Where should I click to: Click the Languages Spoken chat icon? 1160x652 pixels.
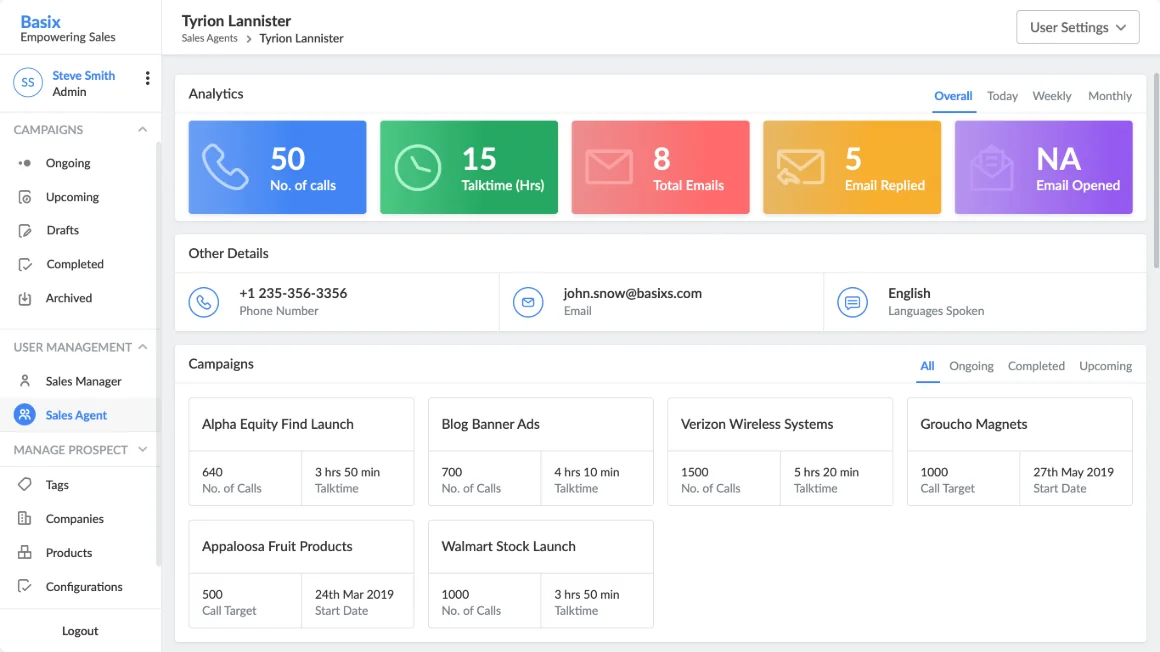click(852, 302)
